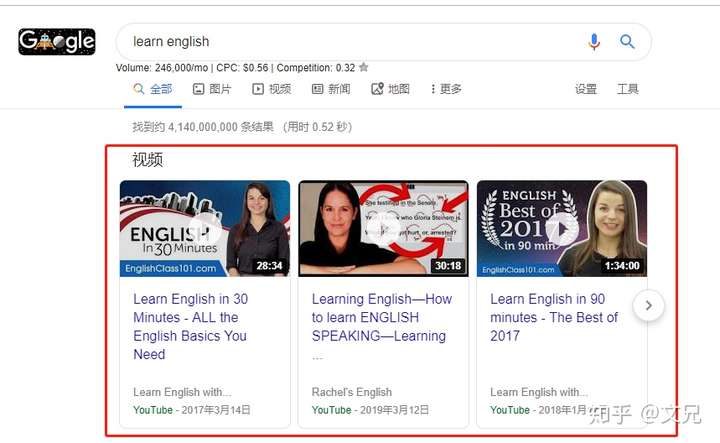This screenshot has width=720, height=443.
Task: Click the blue magnifier search button
Action: (x=627, y=42)
